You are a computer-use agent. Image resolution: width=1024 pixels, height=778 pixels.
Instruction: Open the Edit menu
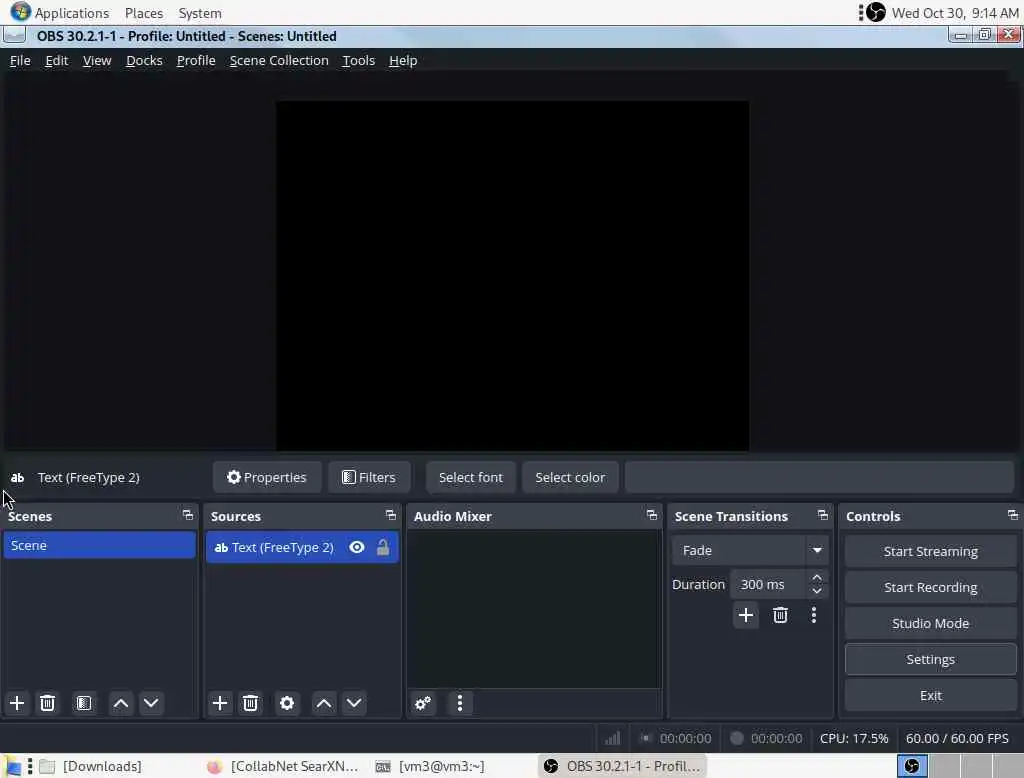(57, 60)
